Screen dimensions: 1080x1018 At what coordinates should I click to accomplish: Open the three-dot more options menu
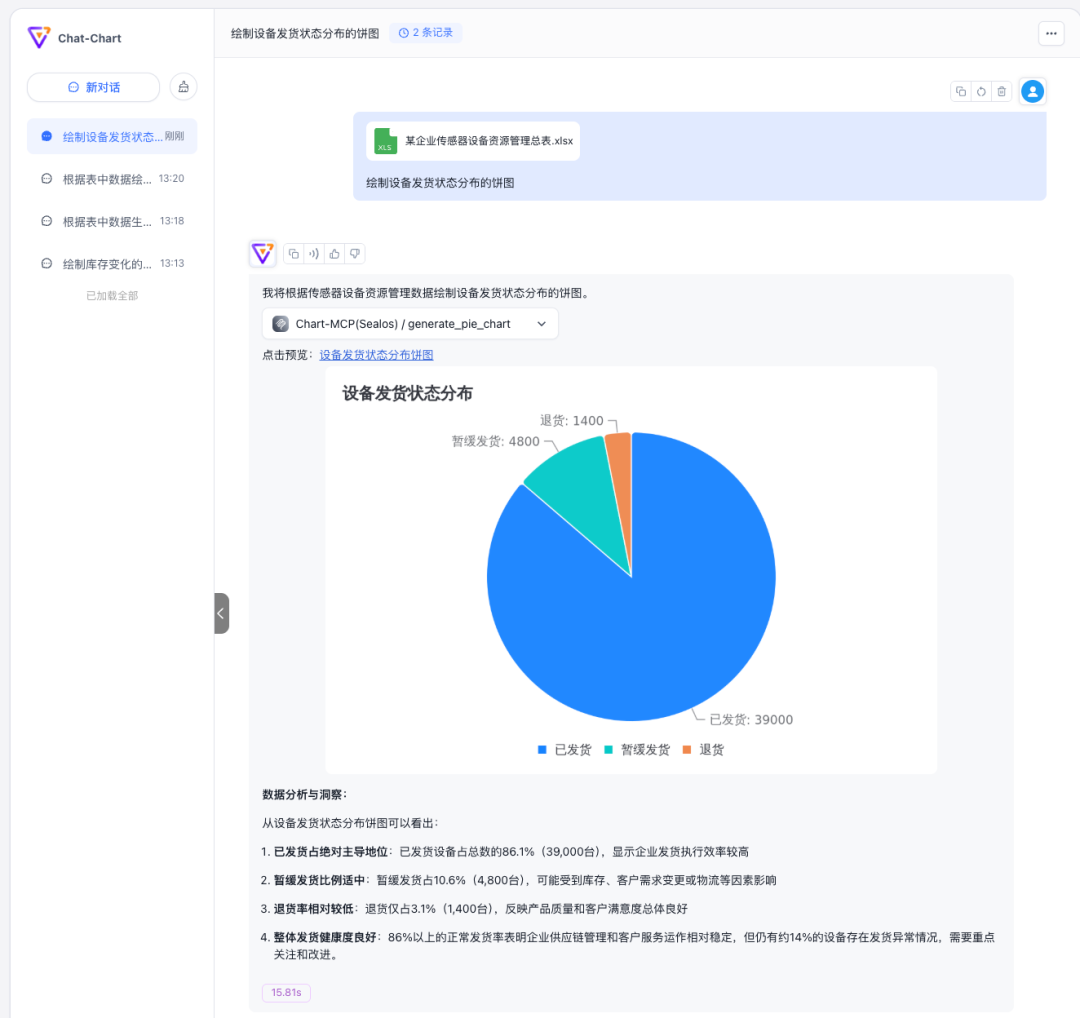click(1051, 33)
